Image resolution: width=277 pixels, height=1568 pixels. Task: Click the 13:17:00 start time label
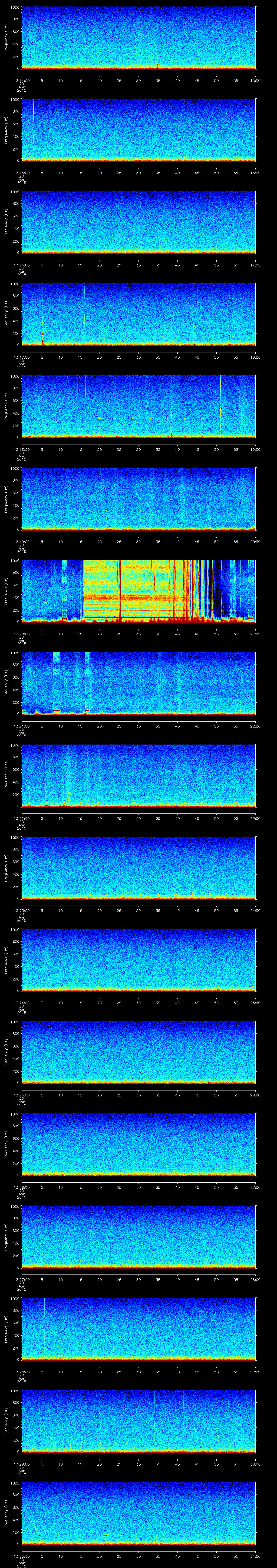[21, 357]
